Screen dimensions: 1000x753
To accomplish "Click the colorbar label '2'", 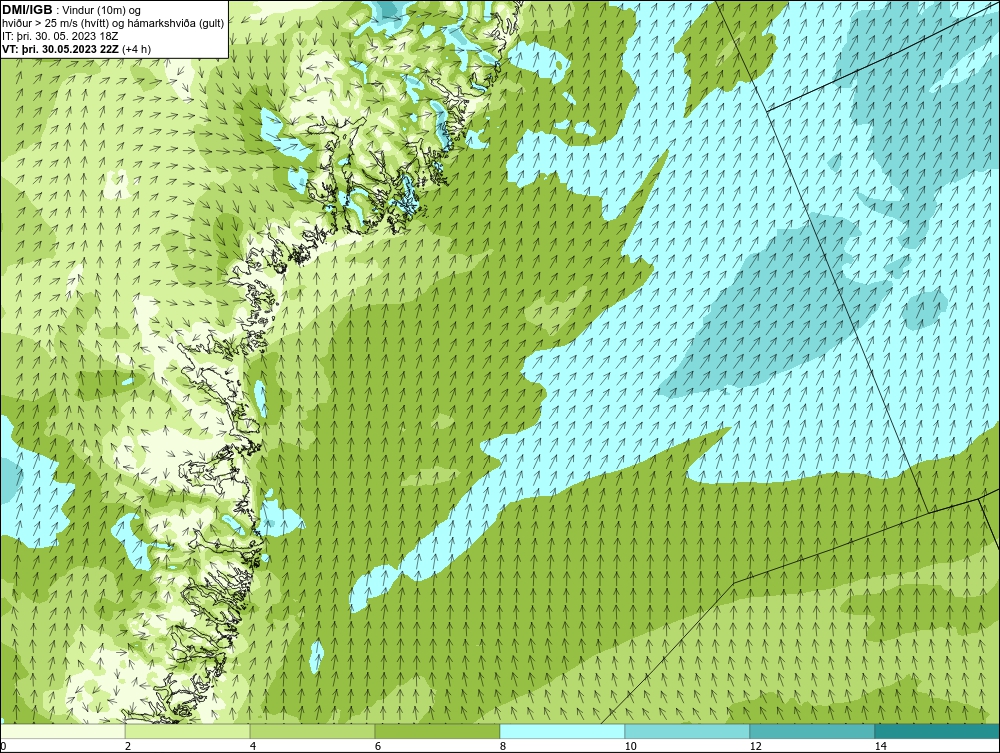I will click(128, 746).
